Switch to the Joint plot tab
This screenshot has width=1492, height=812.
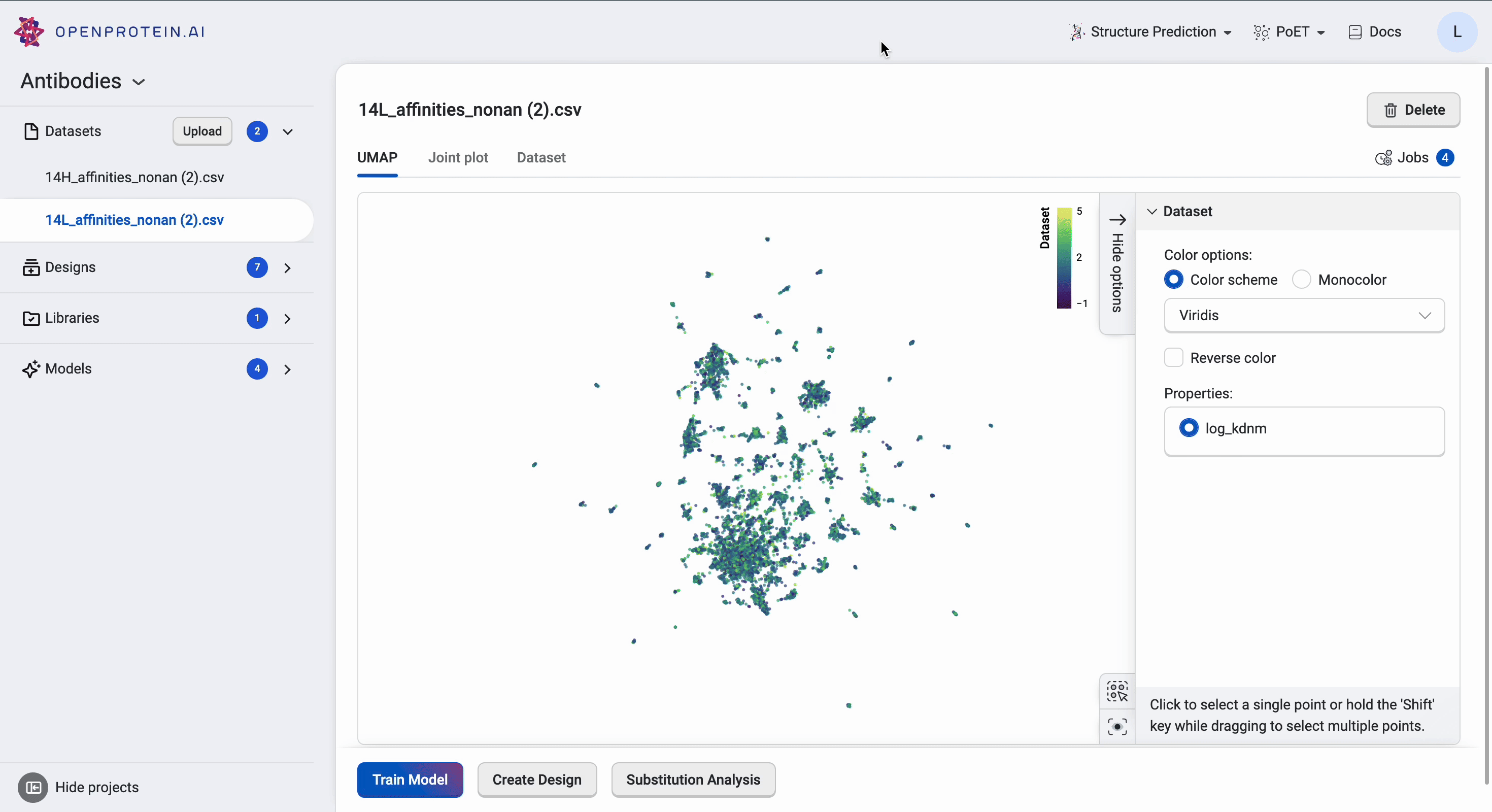[x=458, y=157]
